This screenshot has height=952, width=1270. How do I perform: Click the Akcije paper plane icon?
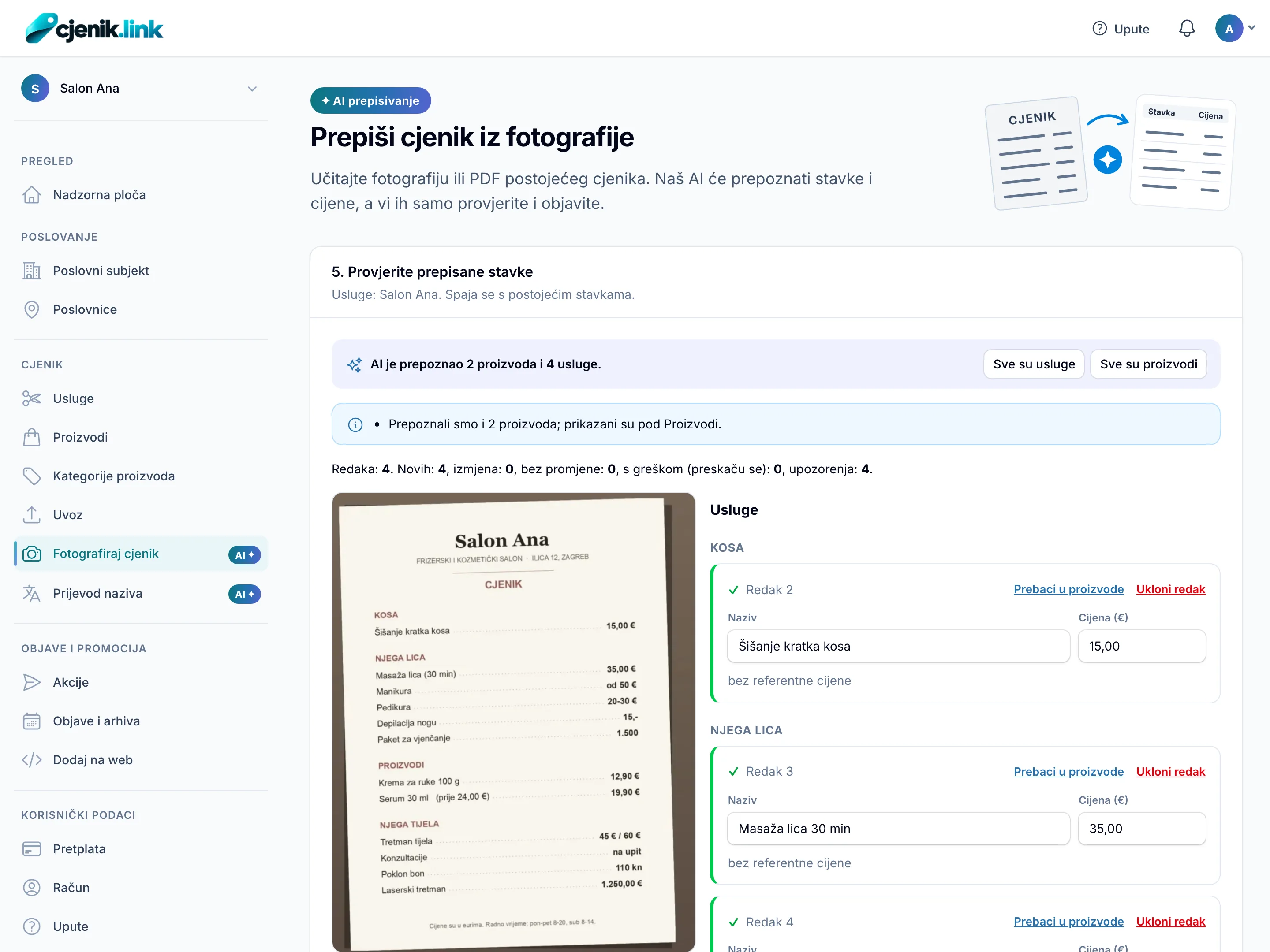coord(32,682)
